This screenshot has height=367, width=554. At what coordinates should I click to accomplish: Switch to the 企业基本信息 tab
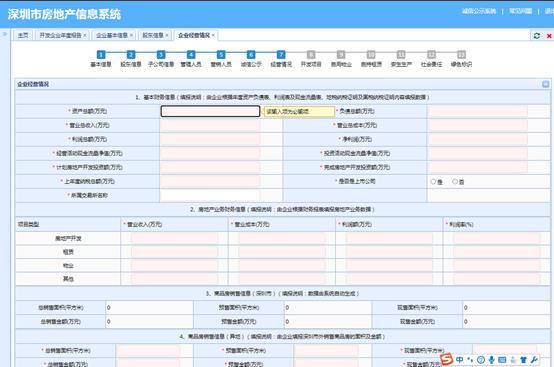click(x=112, y=35)
